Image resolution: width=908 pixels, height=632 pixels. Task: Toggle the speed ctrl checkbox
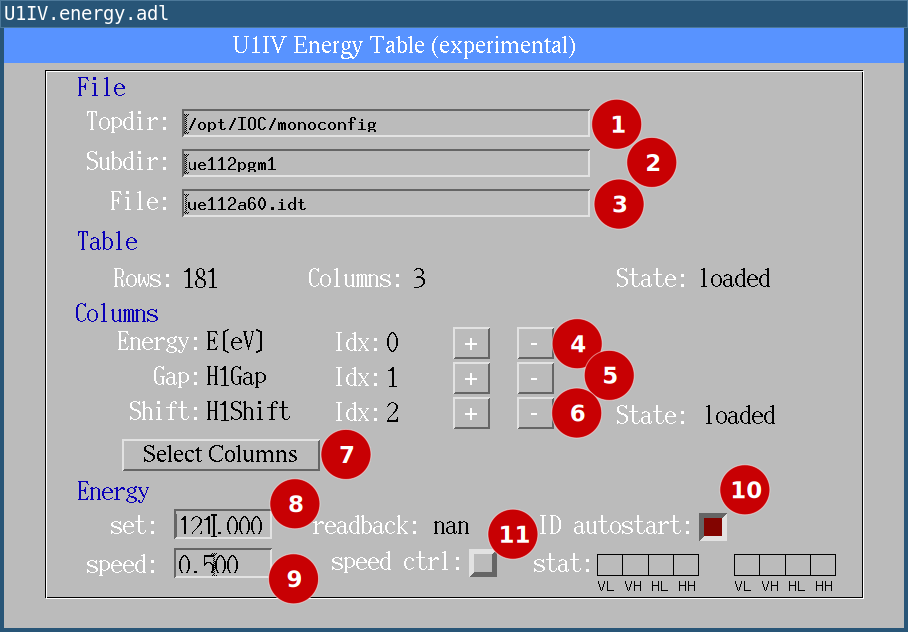(x=484, y=563)
